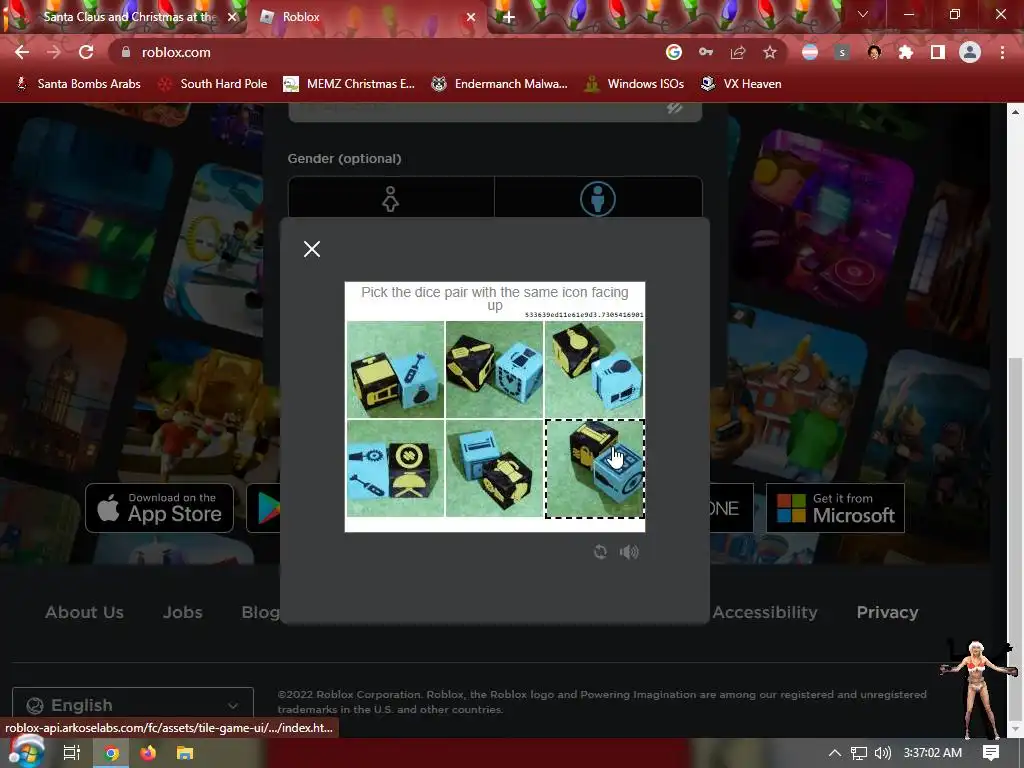
Task: Expand the English language dropdown
Action: (133, 705)
